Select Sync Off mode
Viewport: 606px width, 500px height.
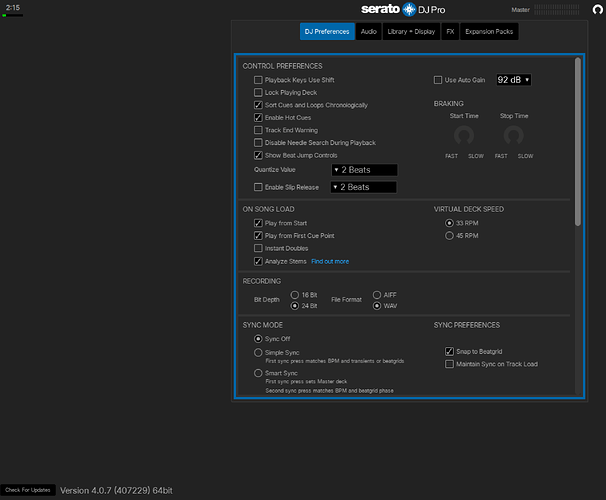pos(258,339)
